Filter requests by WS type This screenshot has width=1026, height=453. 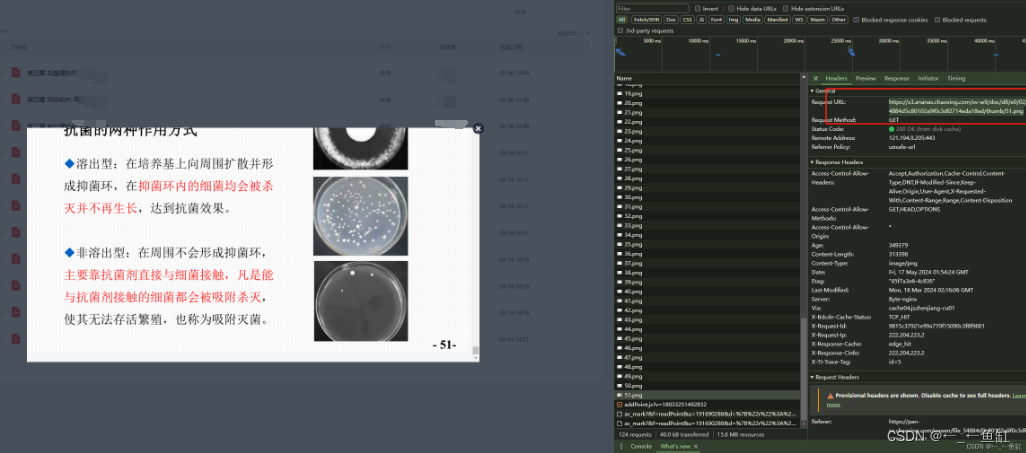coord(799,20)
